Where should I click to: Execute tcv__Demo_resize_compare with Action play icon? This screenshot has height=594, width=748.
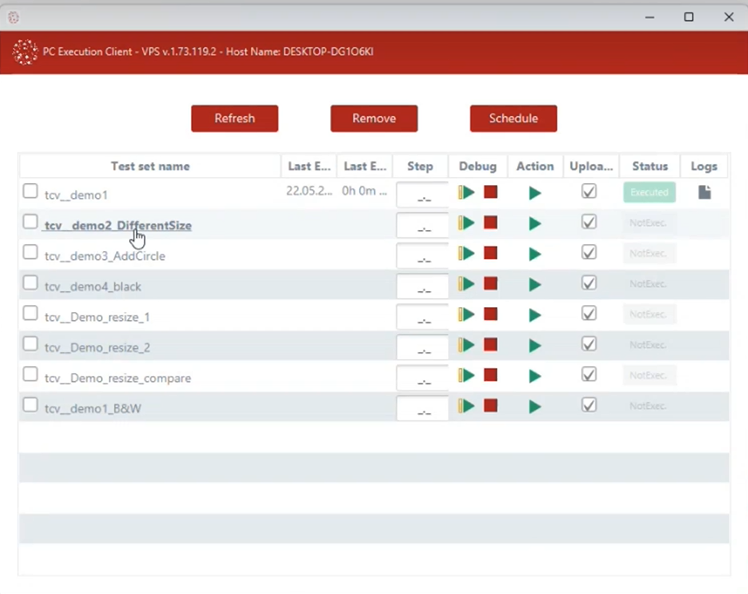535,377
